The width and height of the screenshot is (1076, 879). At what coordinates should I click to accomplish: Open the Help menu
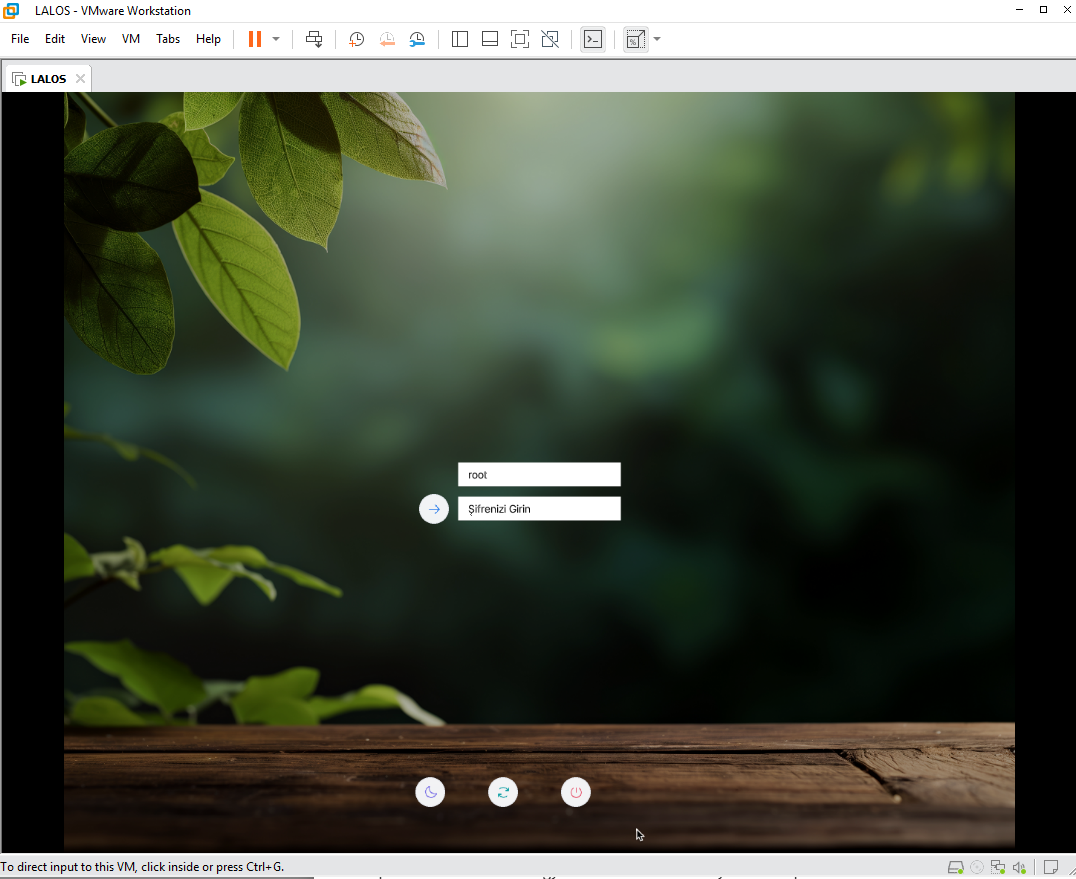(x=209, y=39)
